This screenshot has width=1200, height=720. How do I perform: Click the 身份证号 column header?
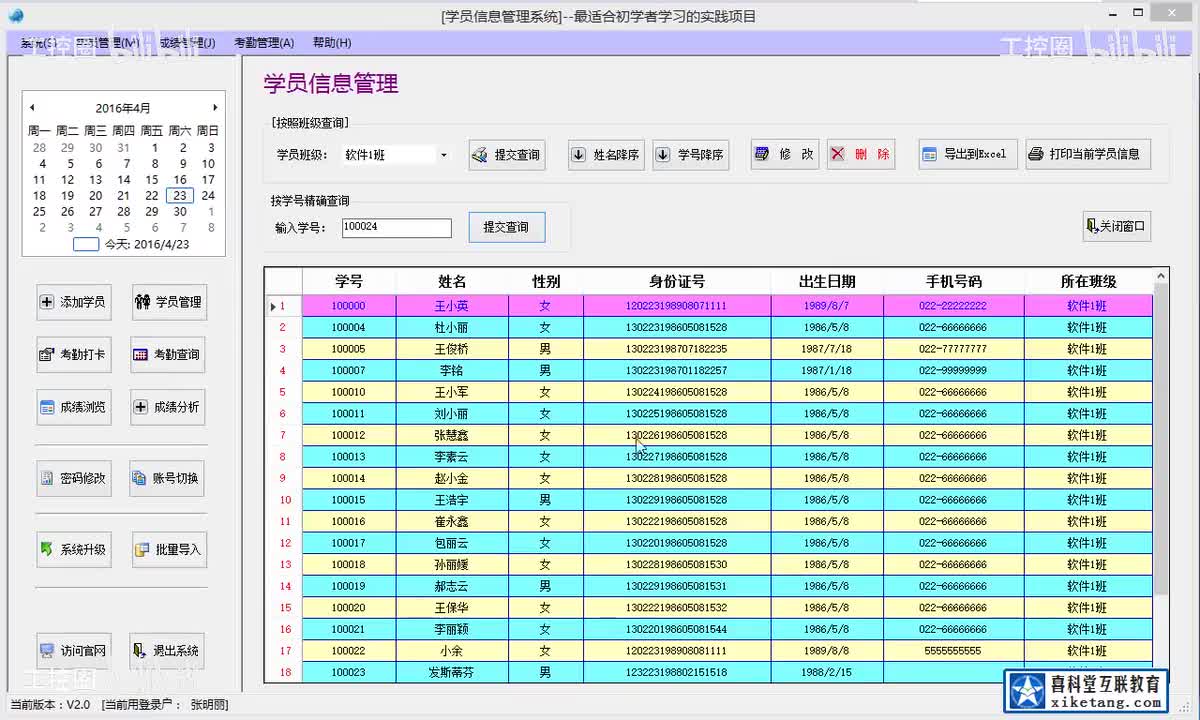pos(677,282)
